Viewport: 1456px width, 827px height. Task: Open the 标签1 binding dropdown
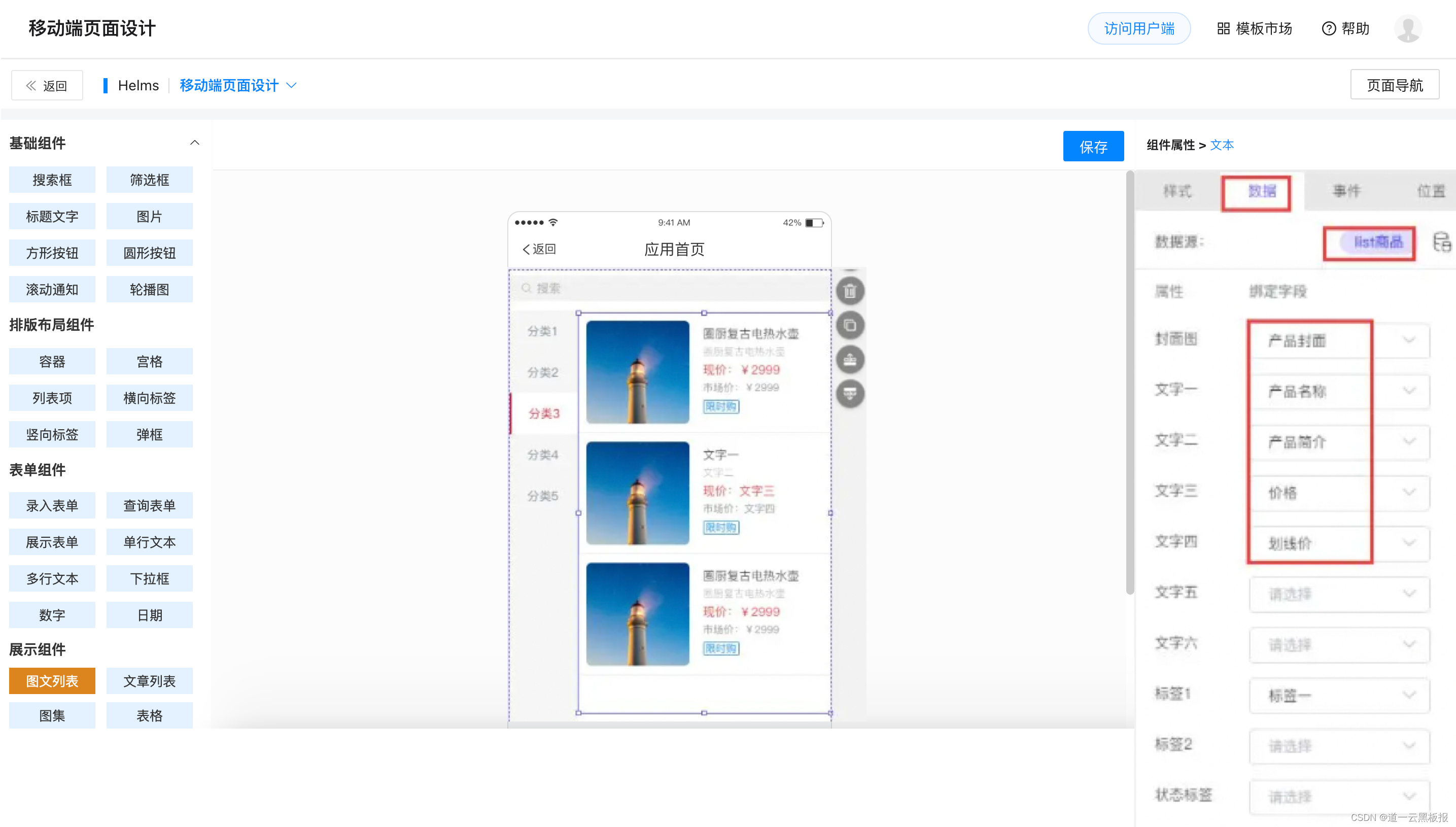pyautogui.click(x=1339, y=695)
